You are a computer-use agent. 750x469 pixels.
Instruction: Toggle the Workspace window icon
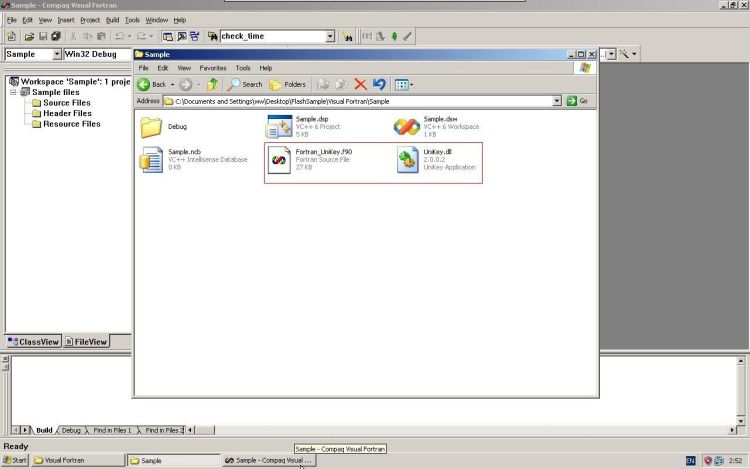coord(167,36)
